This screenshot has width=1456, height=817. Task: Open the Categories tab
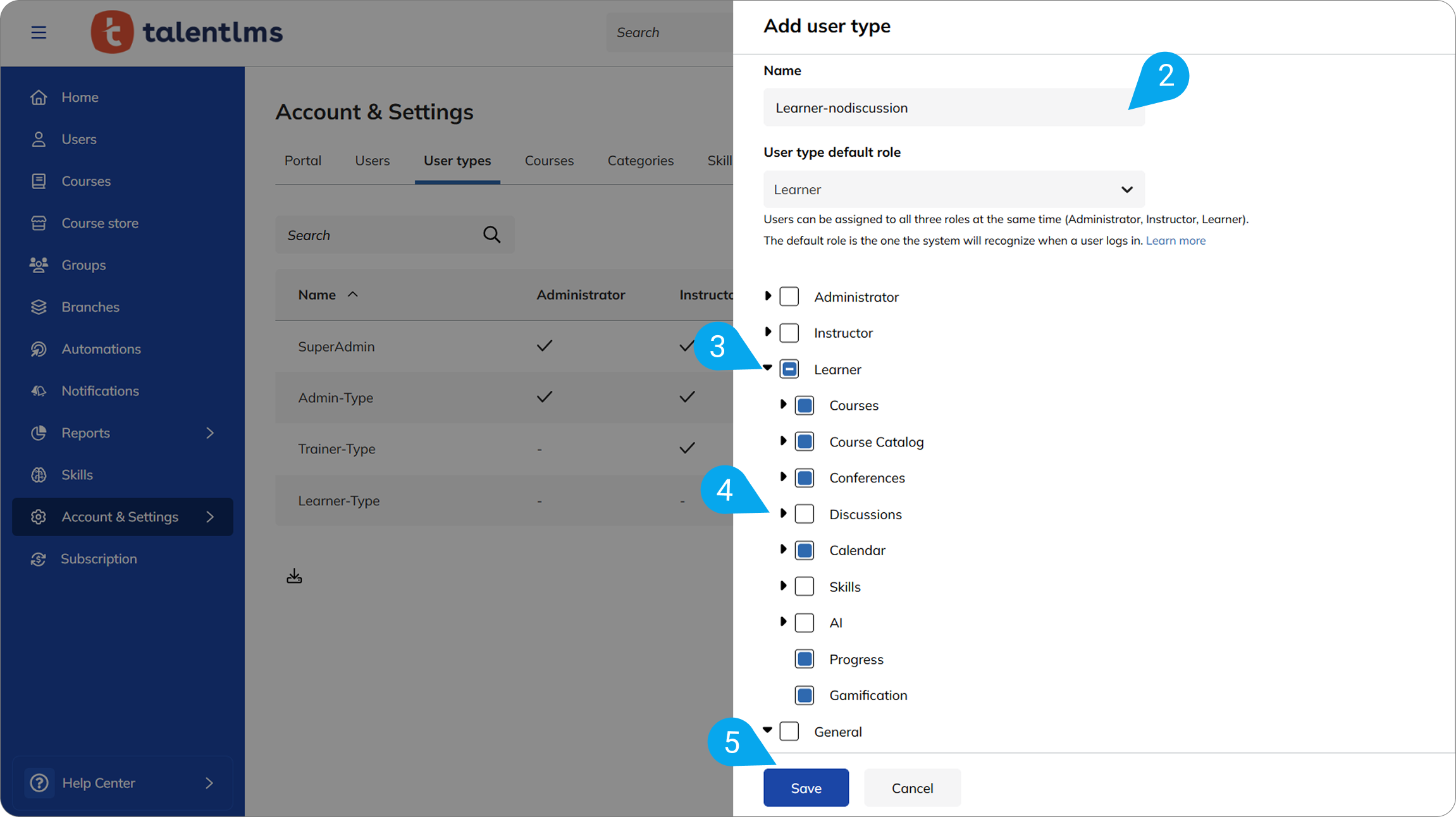(x=640, y=161)
